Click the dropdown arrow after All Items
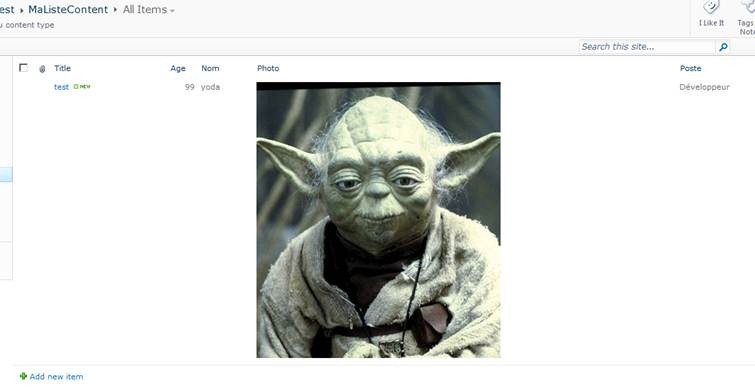The height and width of the screenshot is (387, 755). click(172, 11)
